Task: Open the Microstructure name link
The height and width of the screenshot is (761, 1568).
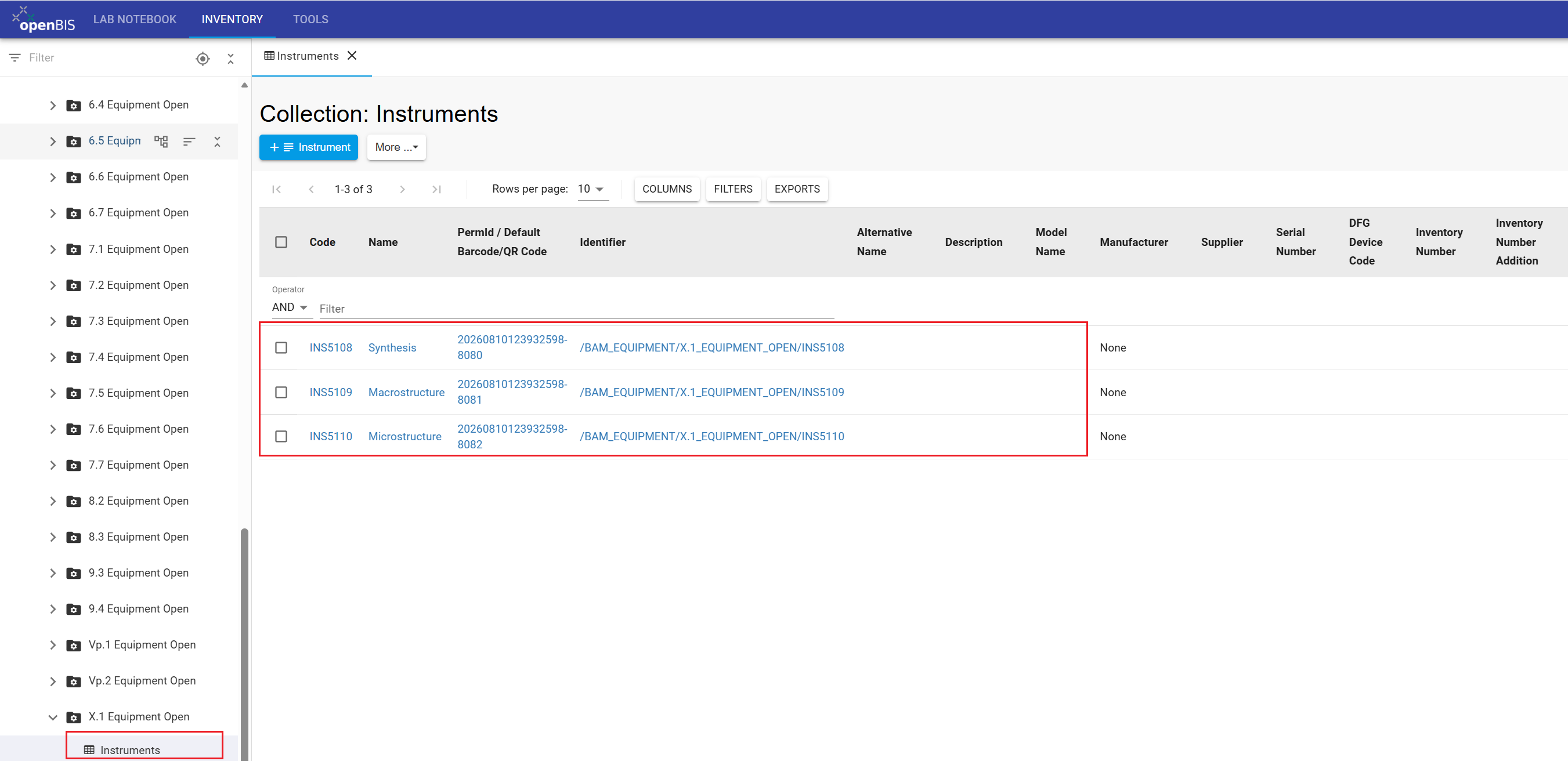Action: [x=405, y=437]
